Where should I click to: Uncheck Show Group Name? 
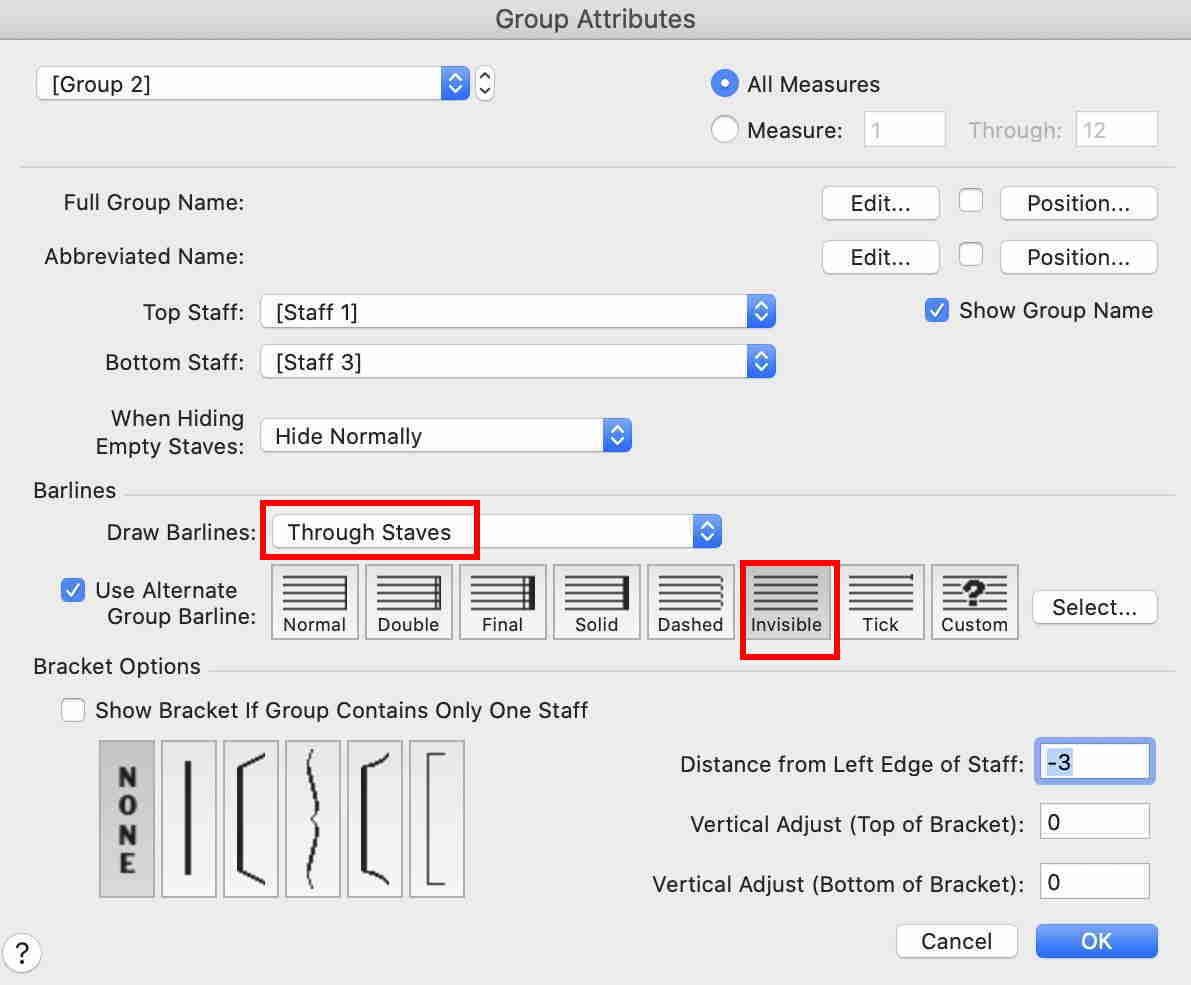tap(936, 311)
